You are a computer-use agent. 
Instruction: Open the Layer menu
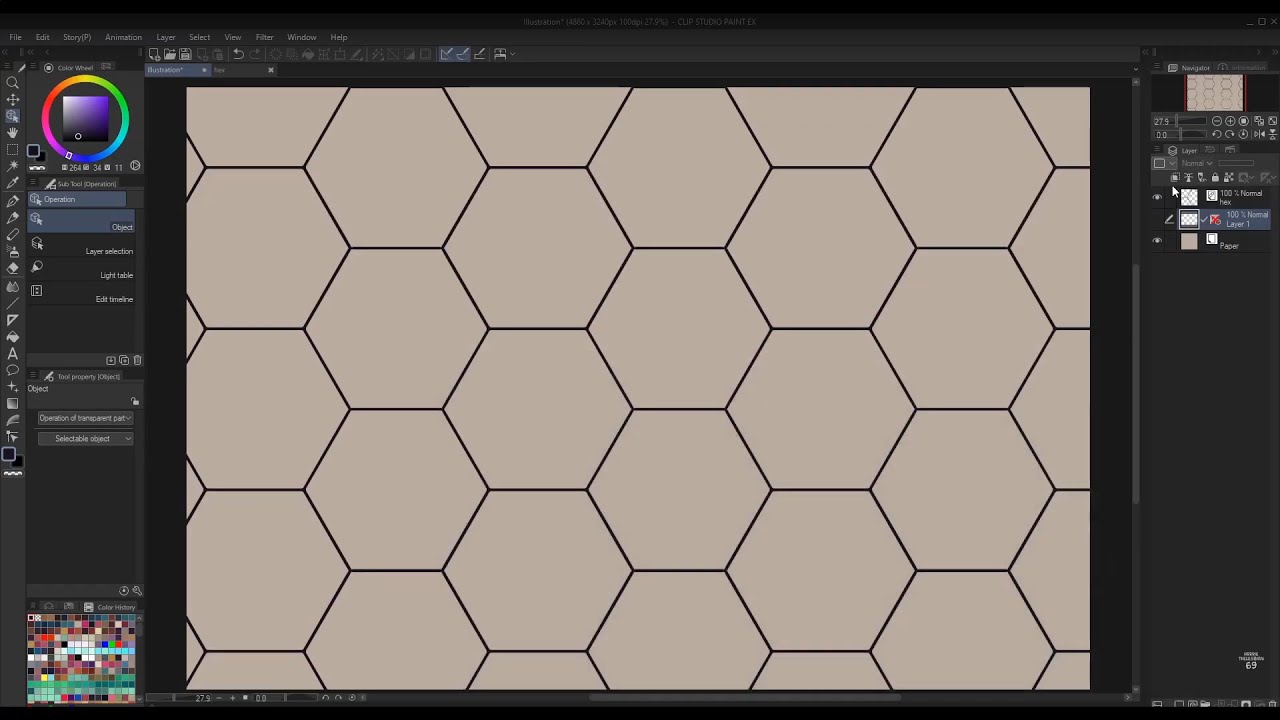coord(166,38)
